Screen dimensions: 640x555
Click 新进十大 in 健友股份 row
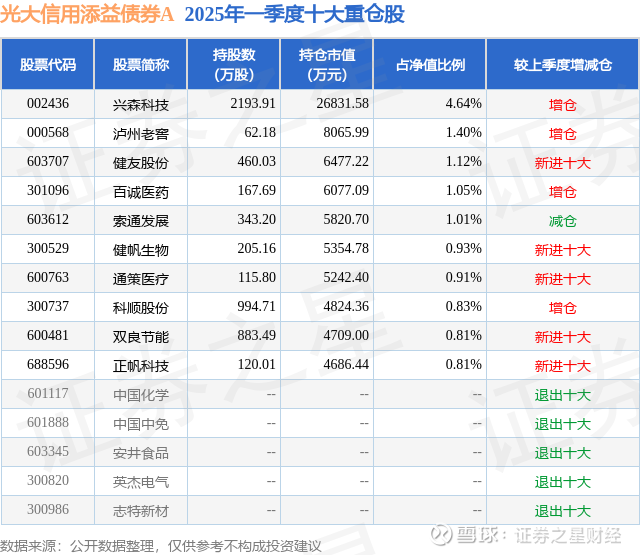pos(563,163)
